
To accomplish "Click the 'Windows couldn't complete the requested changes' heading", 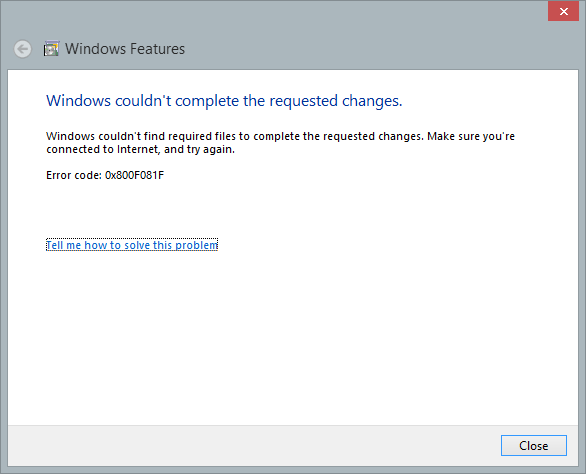I will [x=224, y=101].
